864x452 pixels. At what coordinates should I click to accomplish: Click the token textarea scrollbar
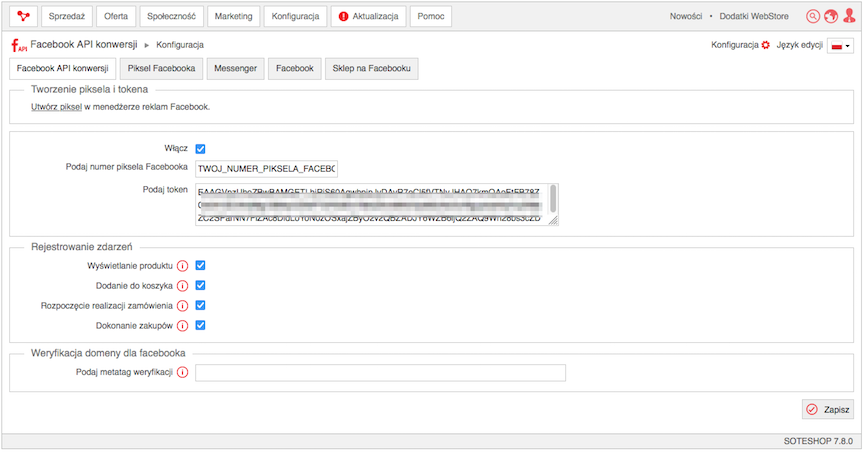coord(553,198)
